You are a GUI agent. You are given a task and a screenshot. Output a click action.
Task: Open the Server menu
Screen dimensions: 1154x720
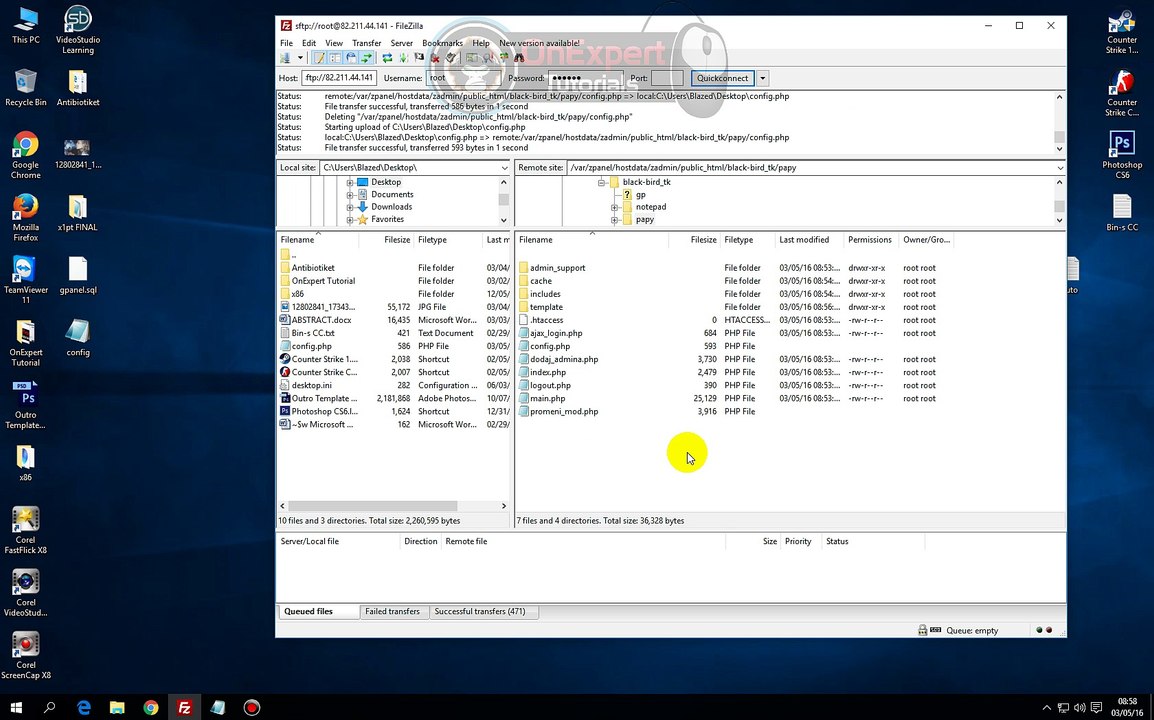coord(402,43)
